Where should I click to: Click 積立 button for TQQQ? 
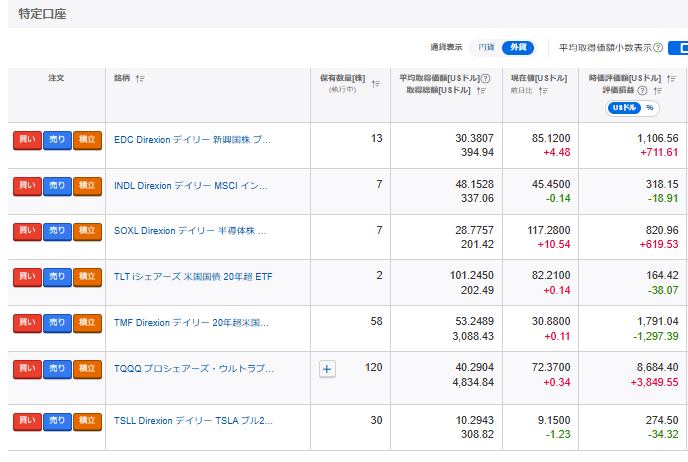pos(87,369)
